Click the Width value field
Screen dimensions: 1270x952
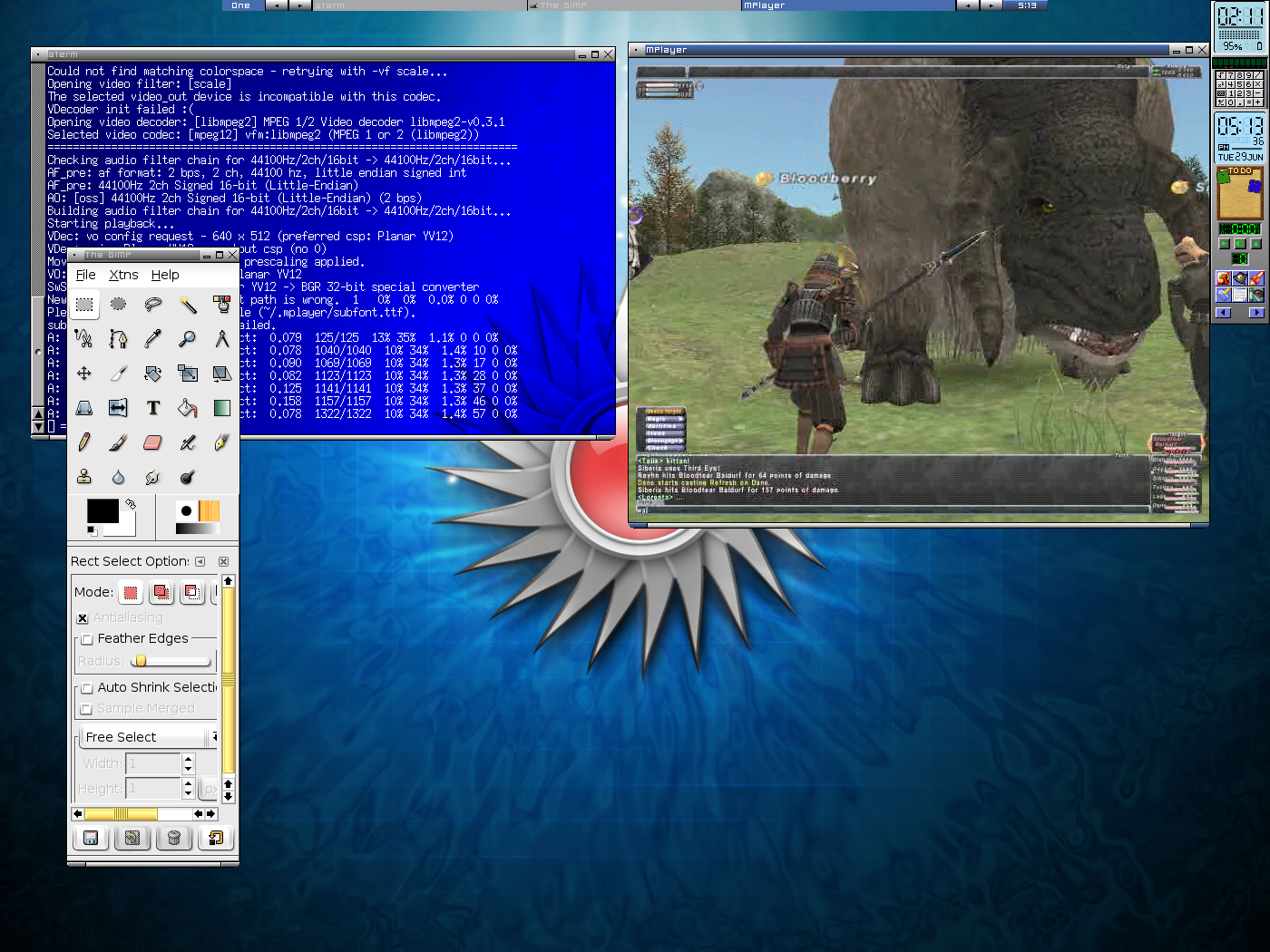[153, 763]
